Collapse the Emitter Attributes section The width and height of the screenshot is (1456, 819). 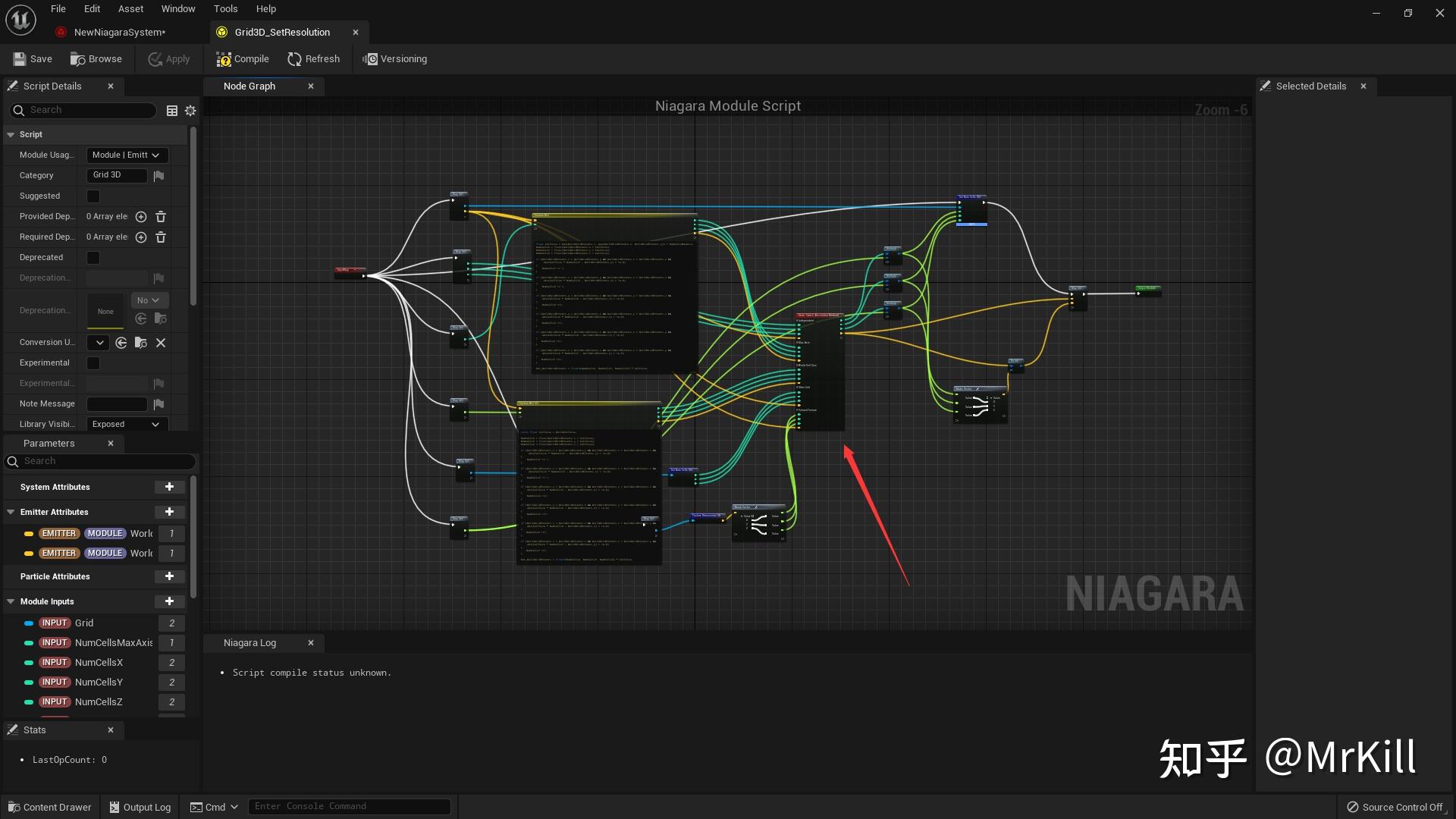pos(11,513)
